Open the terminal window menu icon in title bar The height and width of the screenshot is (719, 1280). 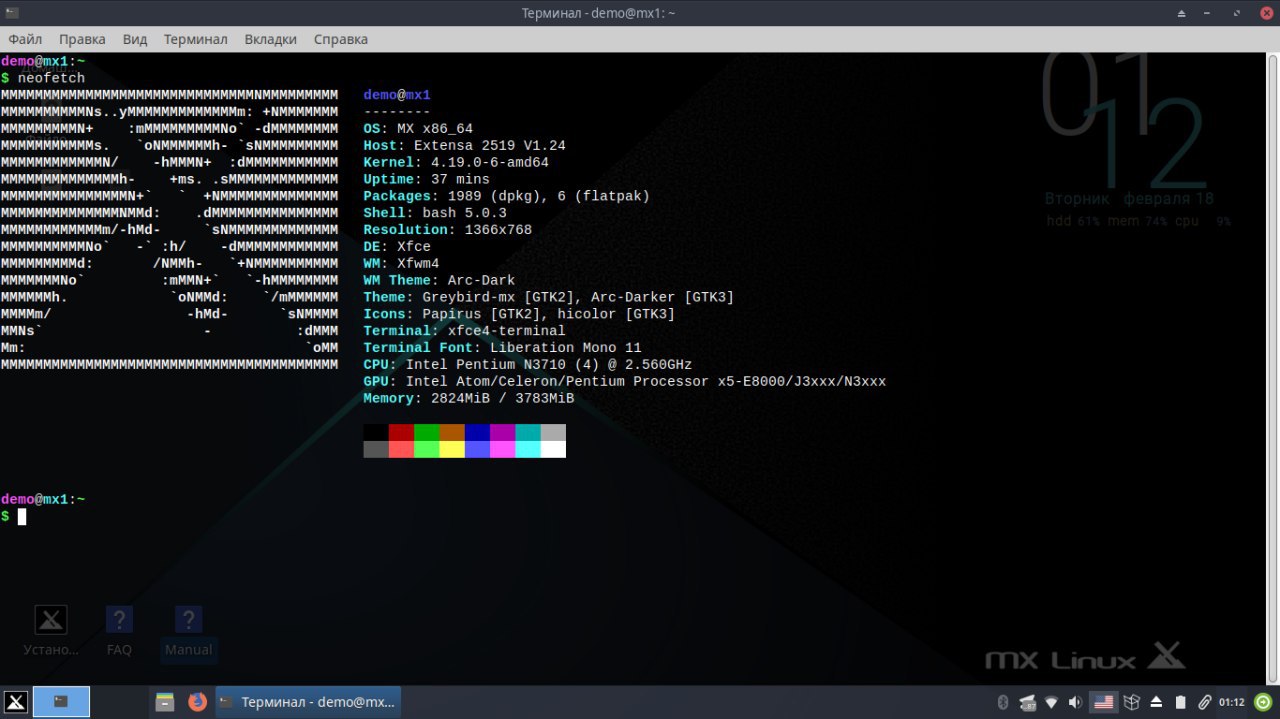[12, 13]
